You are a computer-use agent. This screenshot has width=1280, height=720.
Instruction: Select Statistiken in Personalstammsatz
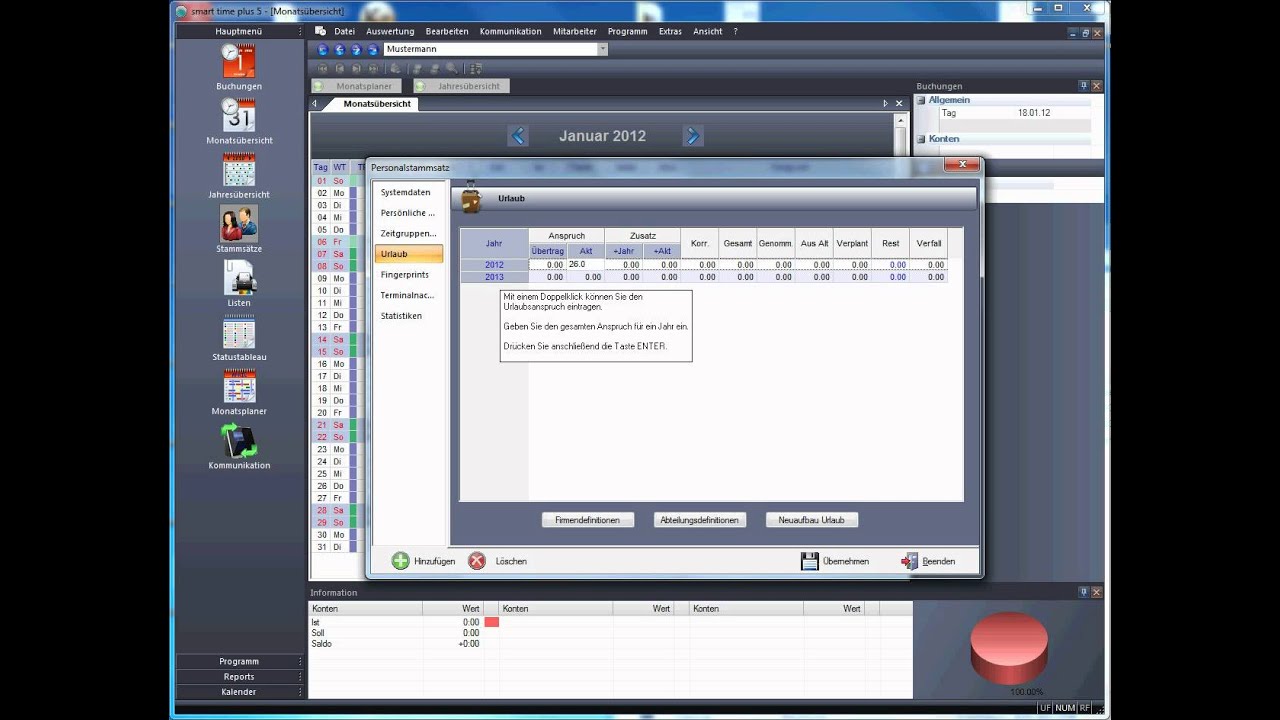coord(401,315)
